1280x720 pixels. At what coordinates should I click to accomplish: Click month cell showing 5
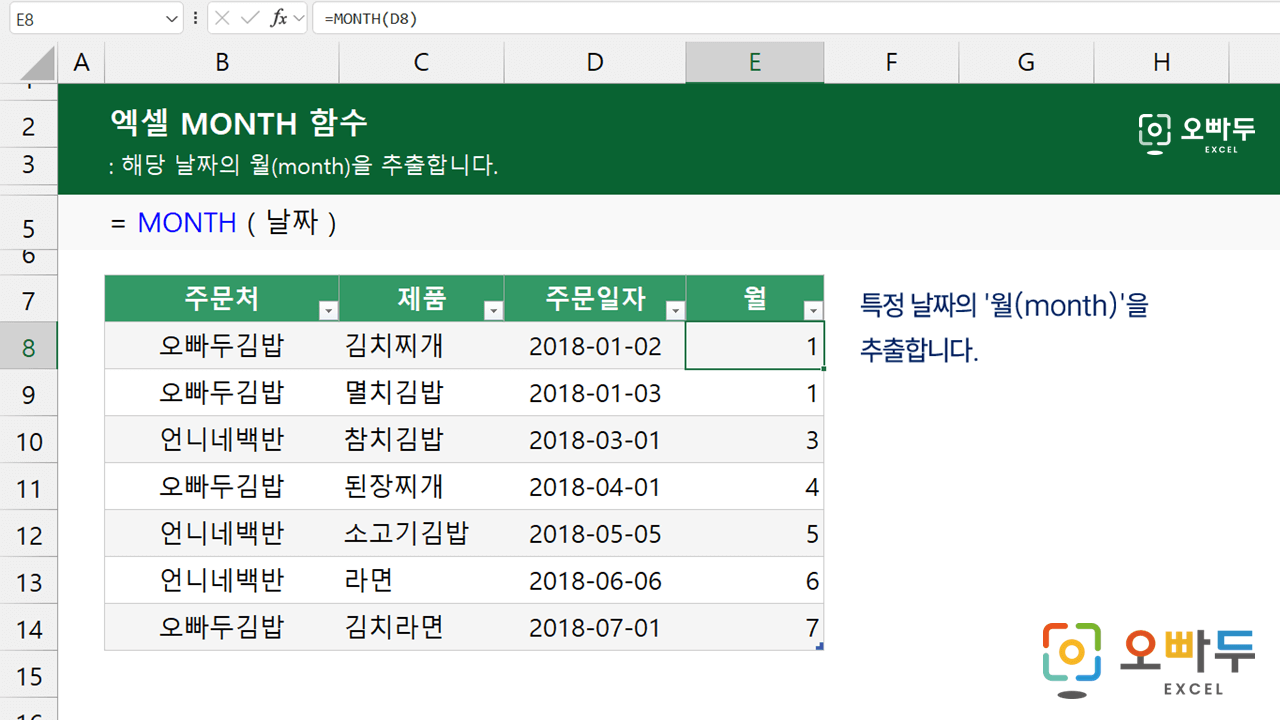[x=755, y=534]
